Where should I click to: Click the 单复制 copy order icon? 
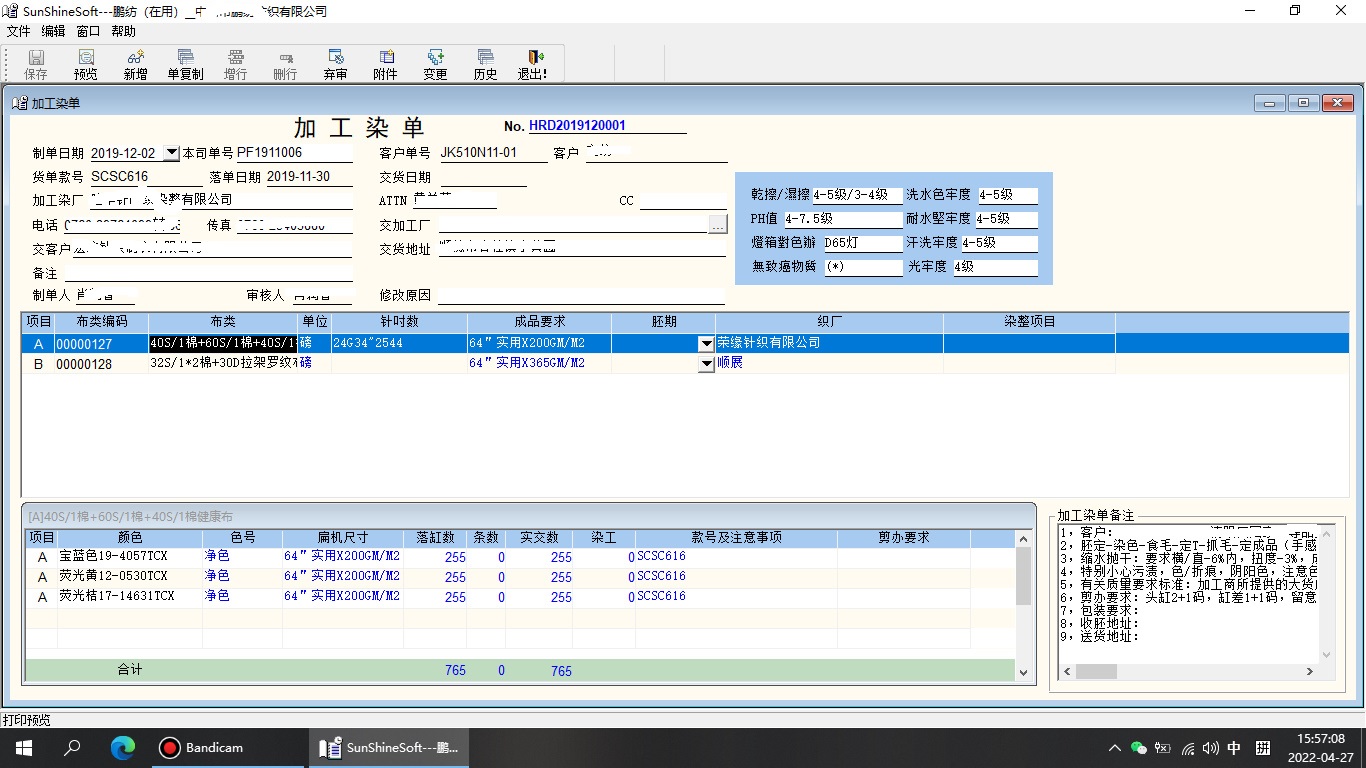[185, 65]
